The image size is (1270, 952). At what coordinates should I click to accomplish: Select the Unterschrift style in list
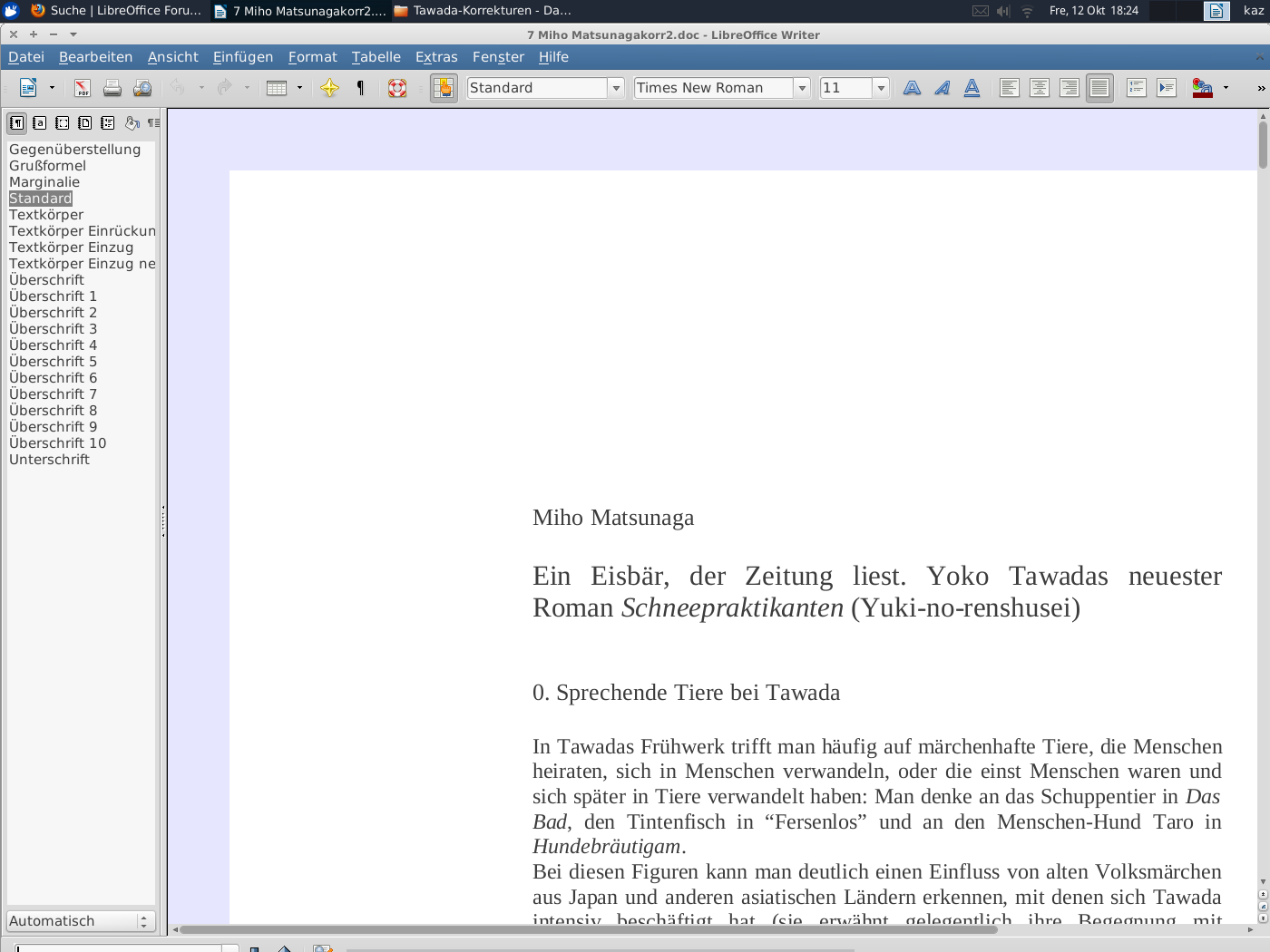pyautogui.click(x=49, y=460)
